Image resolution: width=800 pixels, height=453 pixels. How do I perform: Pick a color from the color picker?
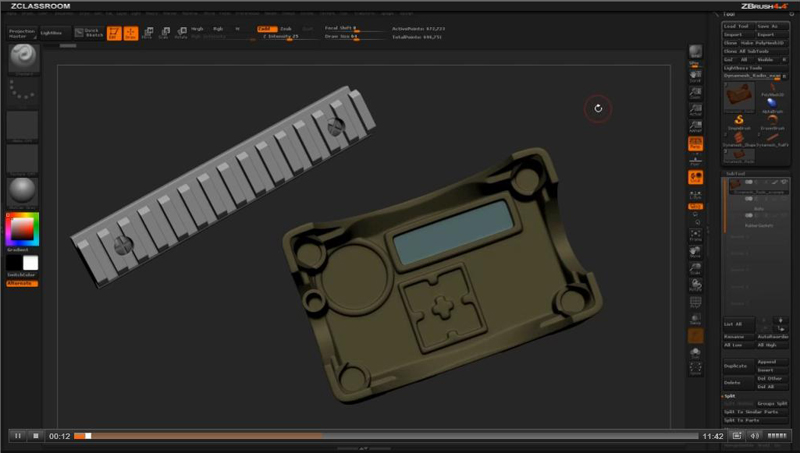pyautogui.click(x=21, y=228)
